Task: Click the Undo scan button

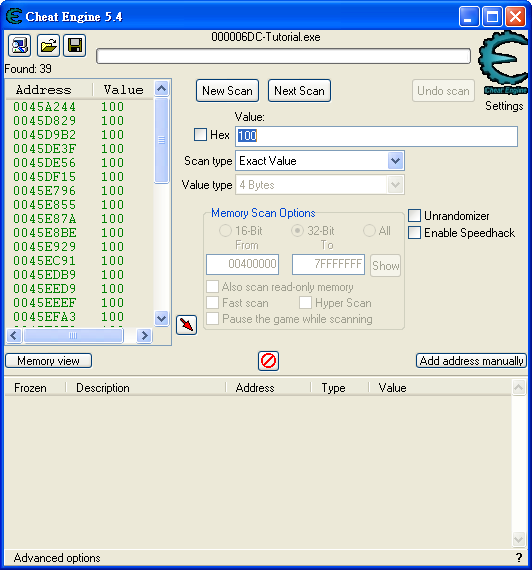Action: [443, 91]
